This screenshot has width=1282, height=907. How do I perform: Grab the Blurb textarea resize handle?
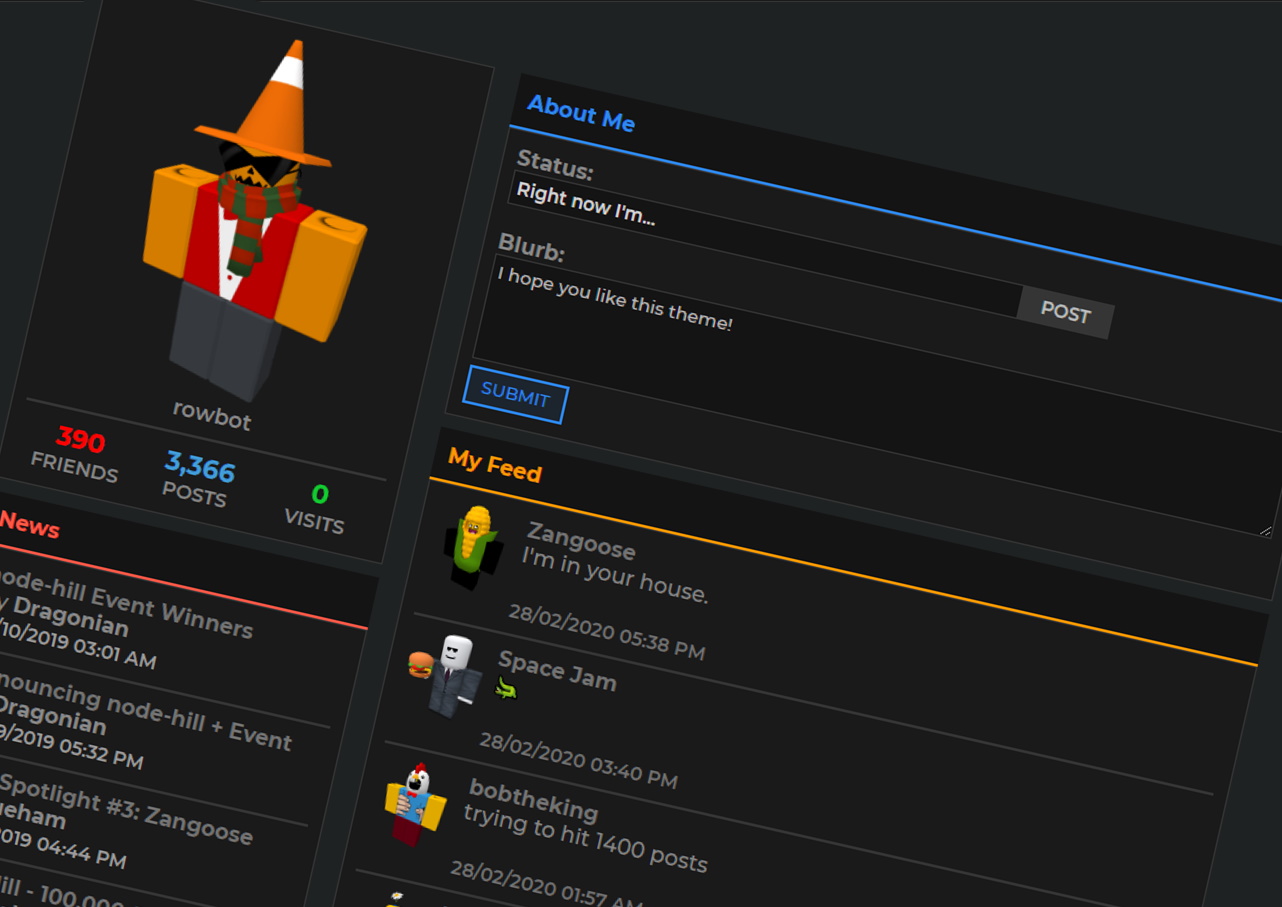(x=1266, y=531)
